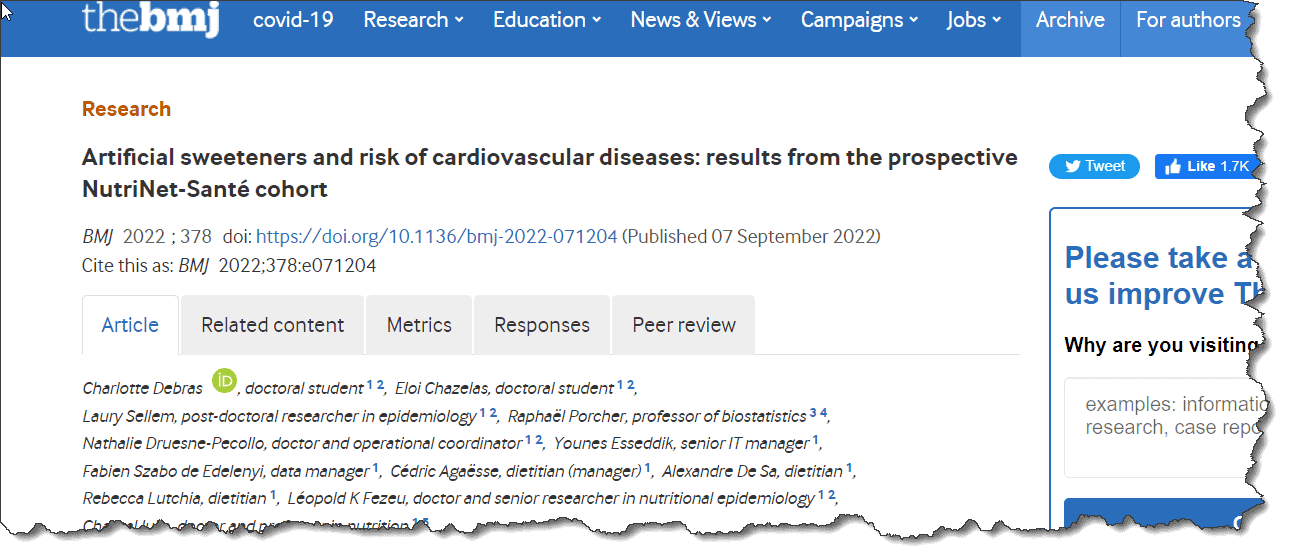The height and width of the screenshot is (559, 1289).
Task: Expand the Research dropdown menu
Action: pyautogui.click(x=414, y=20)
